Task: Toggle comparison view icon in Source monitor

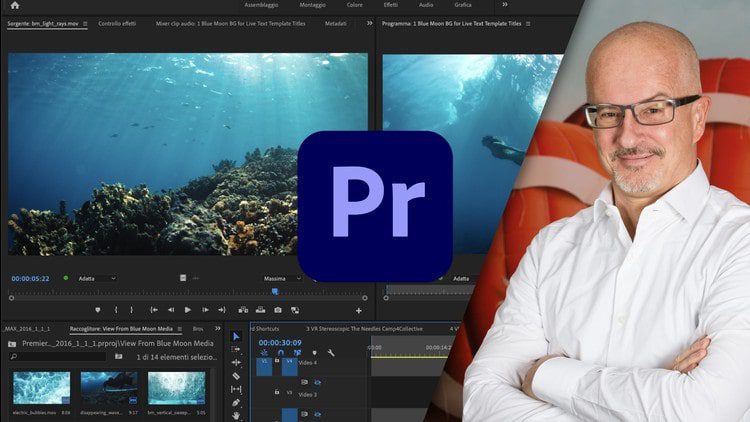Action: [295, 310]
